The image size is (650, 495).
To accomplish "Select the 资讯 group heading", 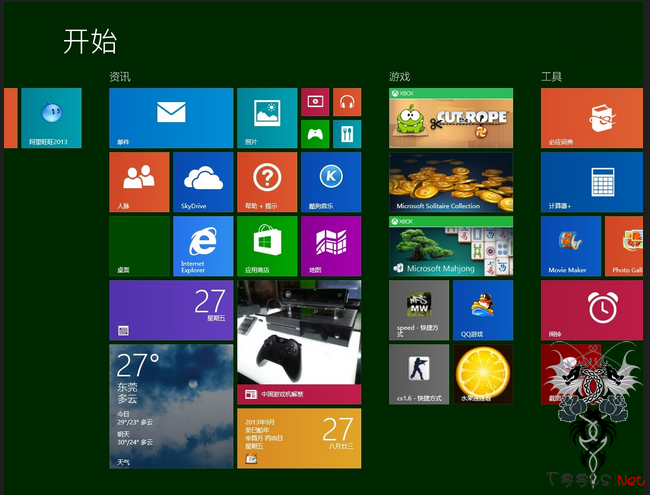I will pos(120,77).
